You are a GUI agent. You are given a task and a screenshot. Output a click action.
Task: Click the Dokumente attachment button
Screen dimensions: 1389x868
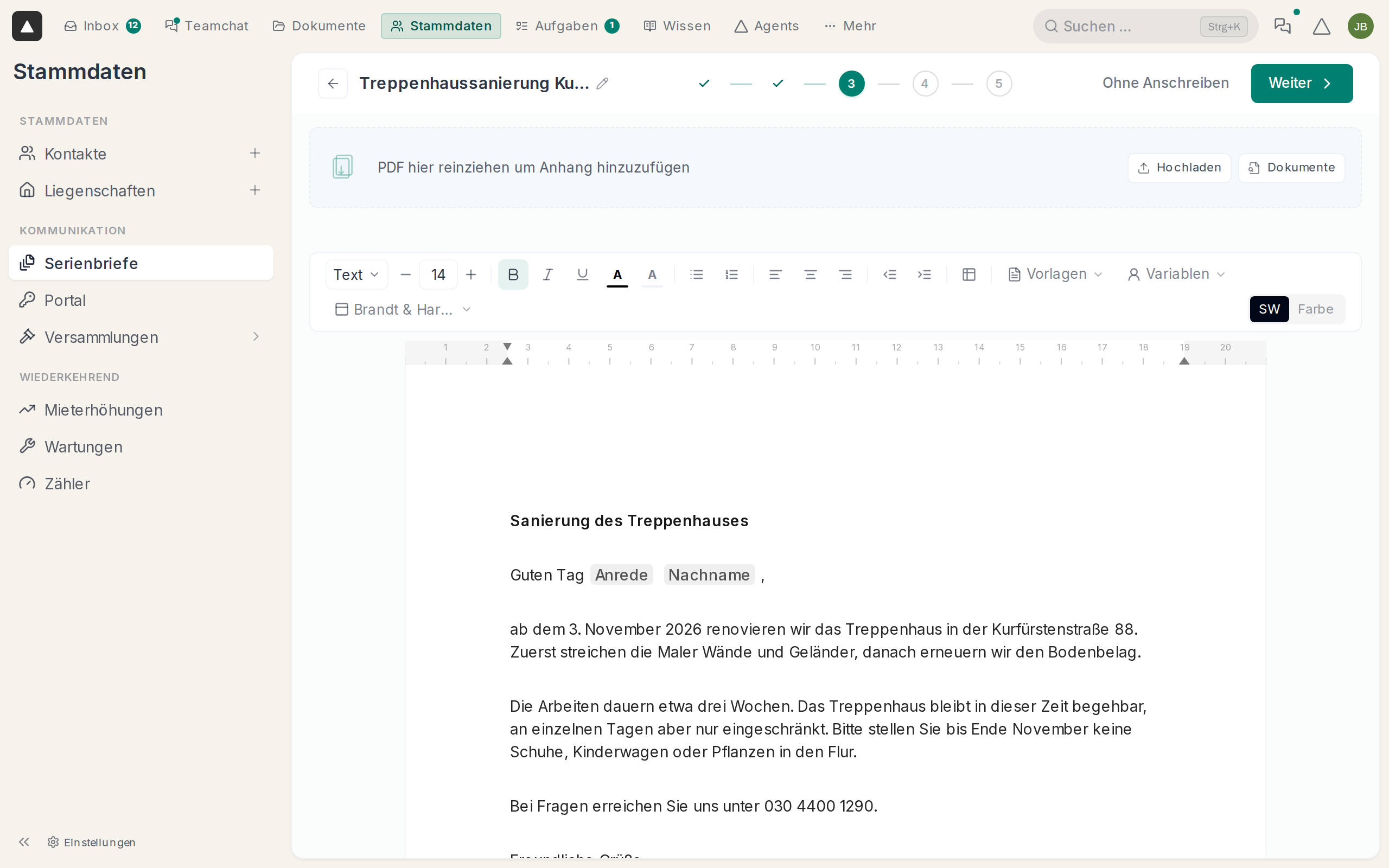tap(1291, 168)
